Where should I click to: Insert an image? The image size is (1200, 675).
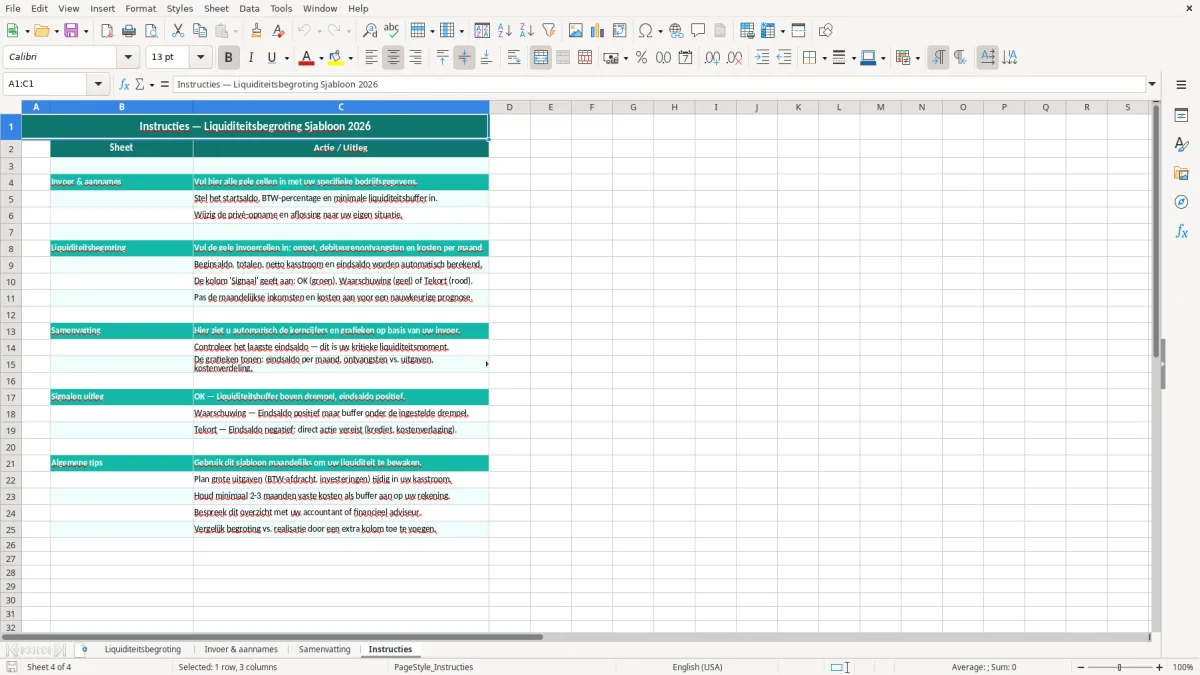click(576, 31)
